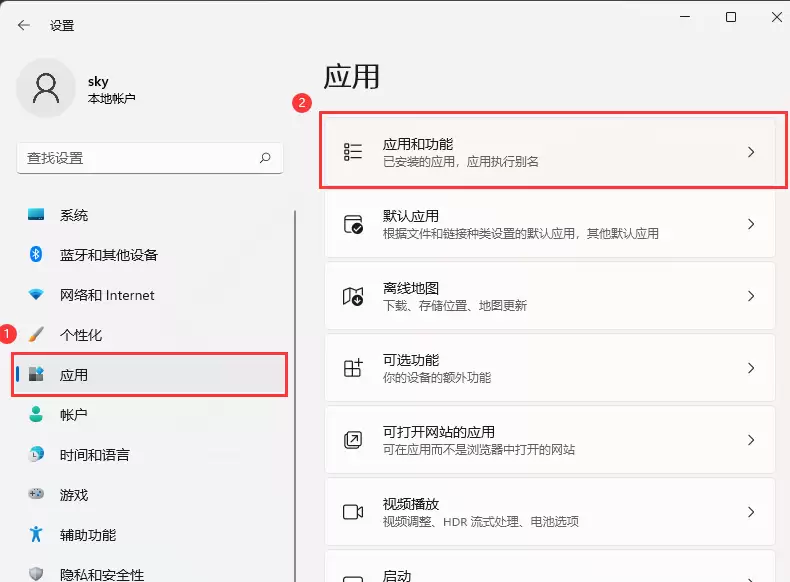Open 视频播放 via its chevron arrow
Image resolution: width=790 pixels, height=582 pixels.
pyautogui.click(x=751, y=512)
